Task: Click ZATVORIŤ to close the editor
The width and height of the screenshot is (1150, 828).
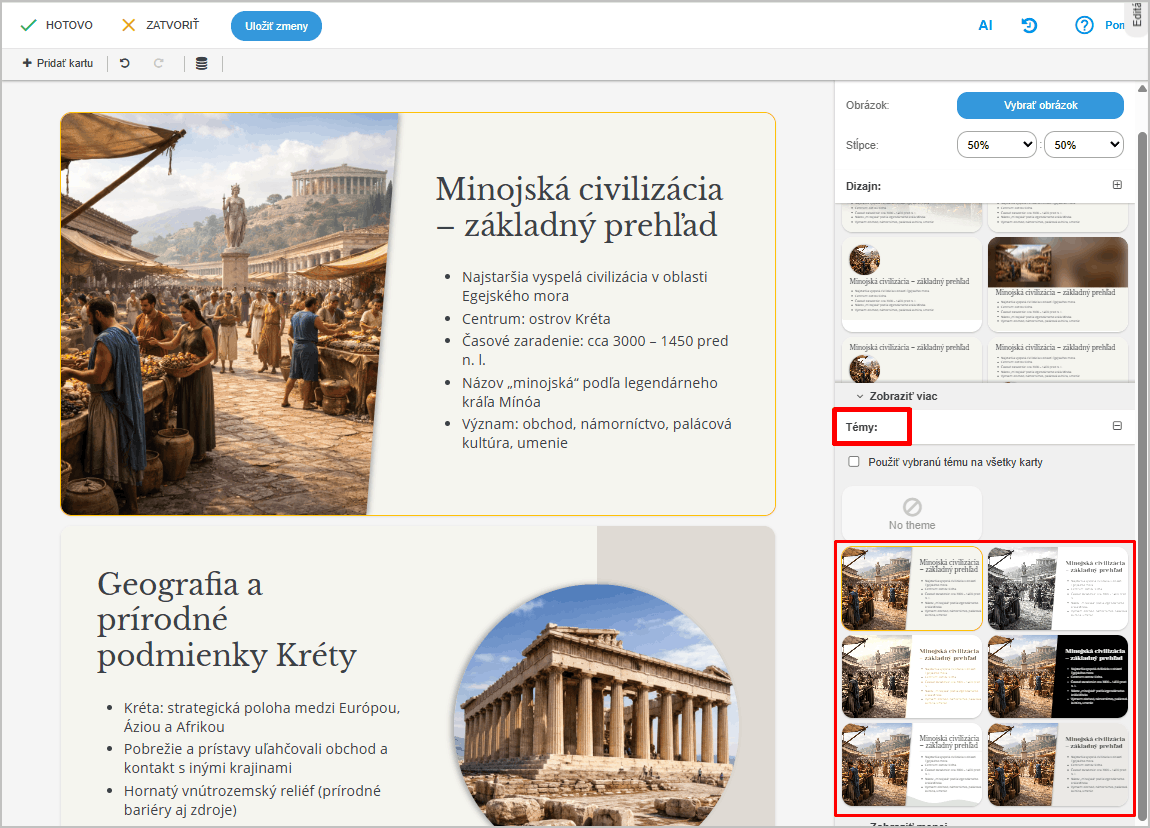Action: coord(160,25)
